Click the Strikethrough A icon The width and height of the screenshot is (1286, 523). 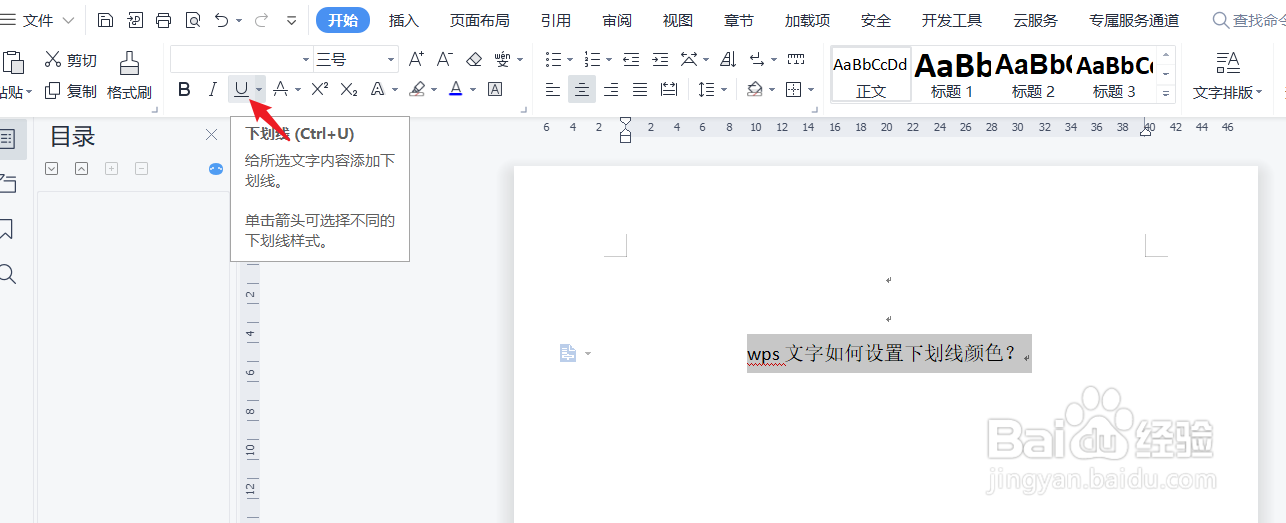pos(280,89)
